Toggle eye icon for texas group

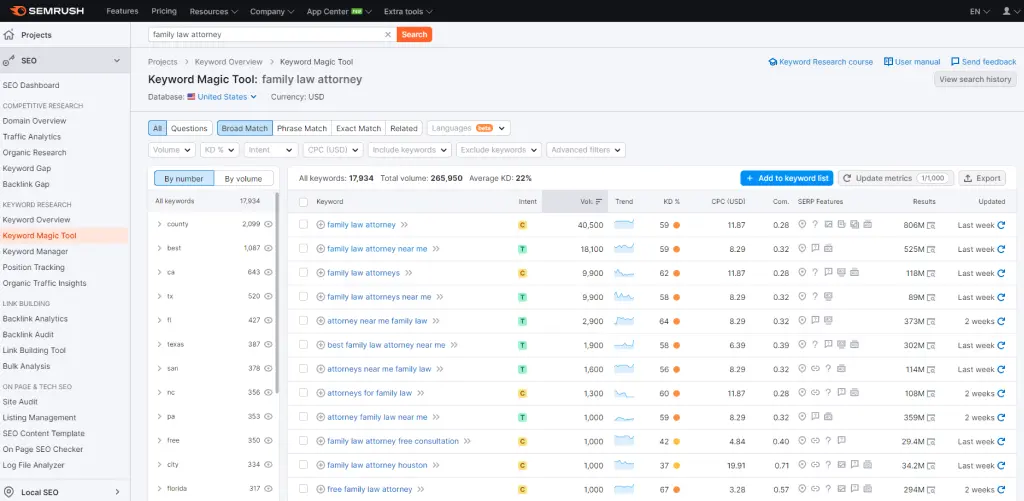268,344
